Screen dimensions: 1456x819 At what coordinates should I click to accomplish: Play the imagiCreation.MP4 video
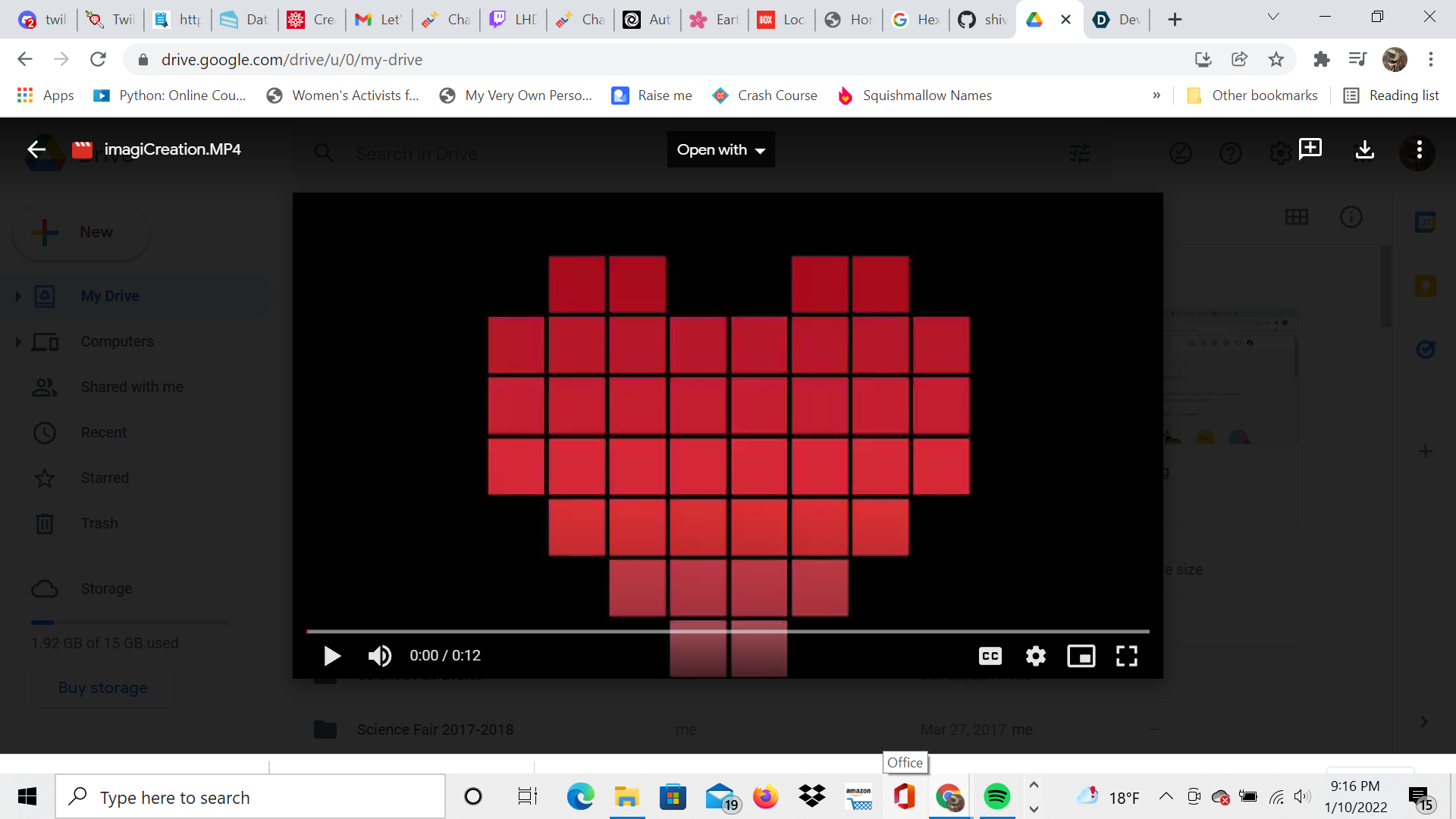coord(331,656)
